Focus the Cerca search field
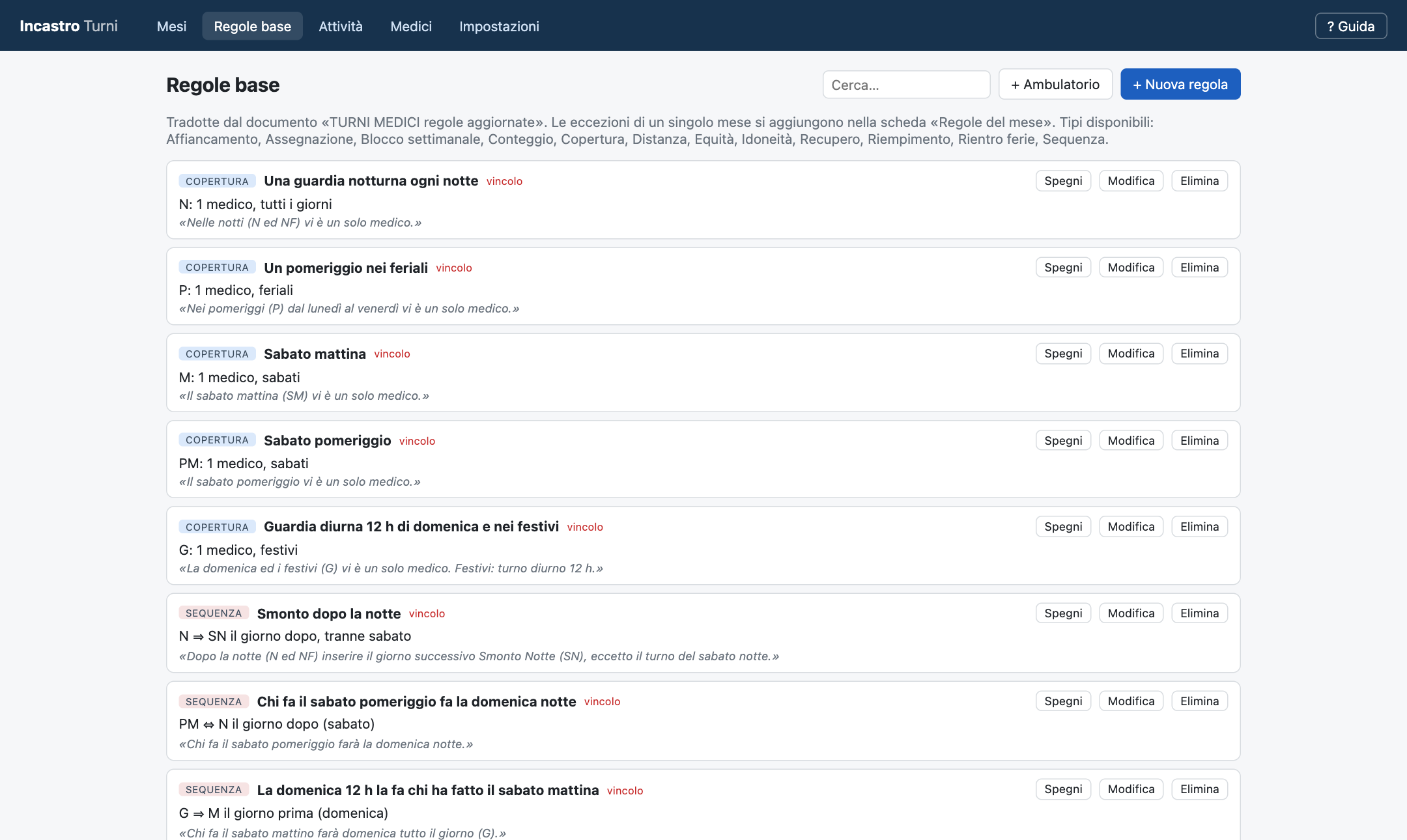 click(x=906, y=85)
